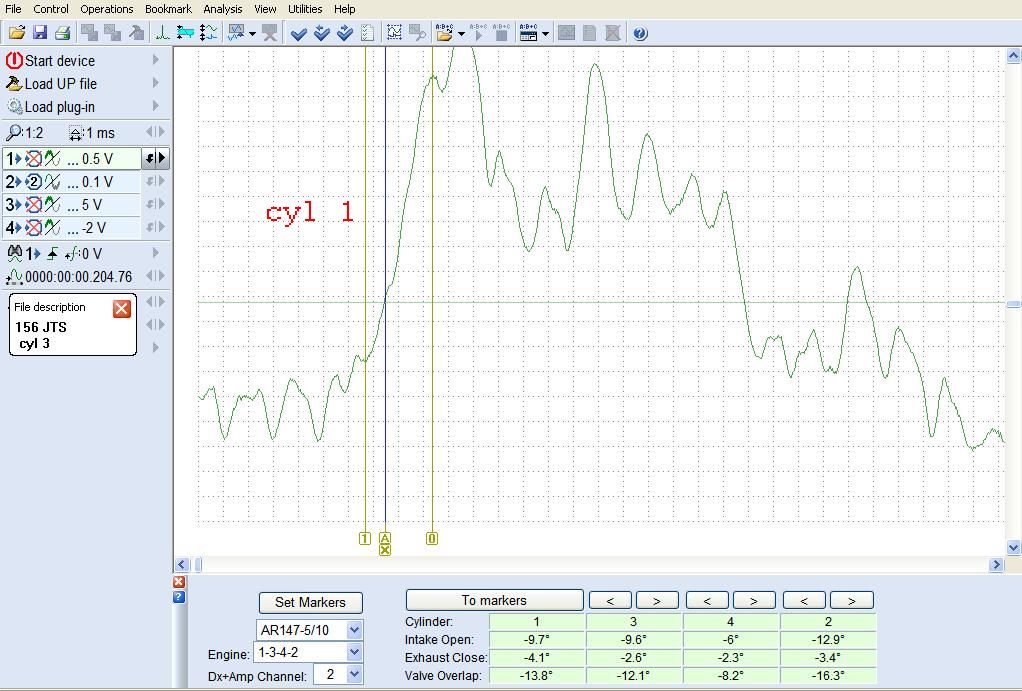Toggle channel 3 AC/DC coupling icon
1022x691 pixels.
[x=52, y=205]
